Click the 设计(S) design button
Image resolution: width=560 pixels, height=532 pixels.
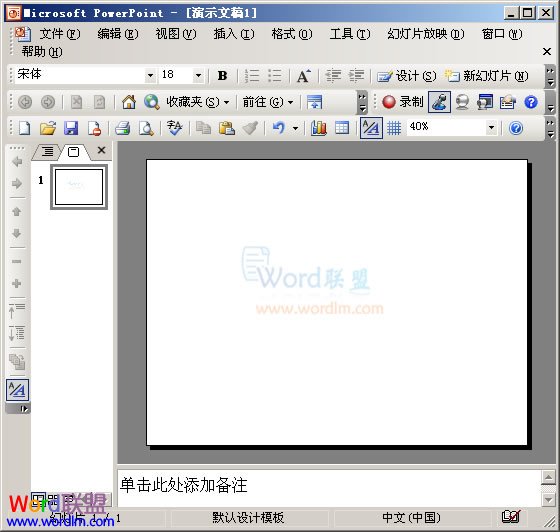[x=407, y=76]
